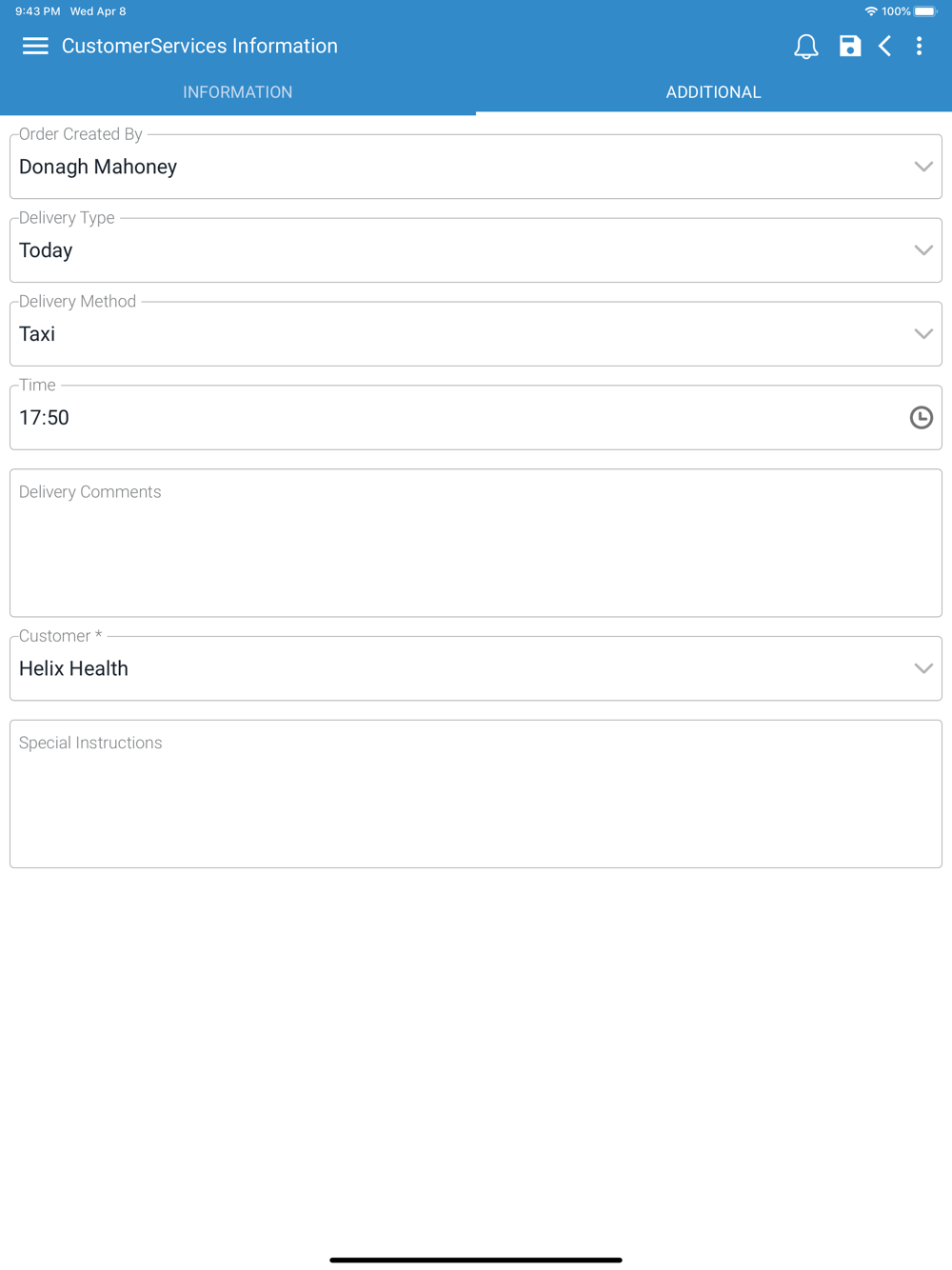
Task: Click the Time field showing 17:50
Action: pyautogui.click(x=457, y=418)
